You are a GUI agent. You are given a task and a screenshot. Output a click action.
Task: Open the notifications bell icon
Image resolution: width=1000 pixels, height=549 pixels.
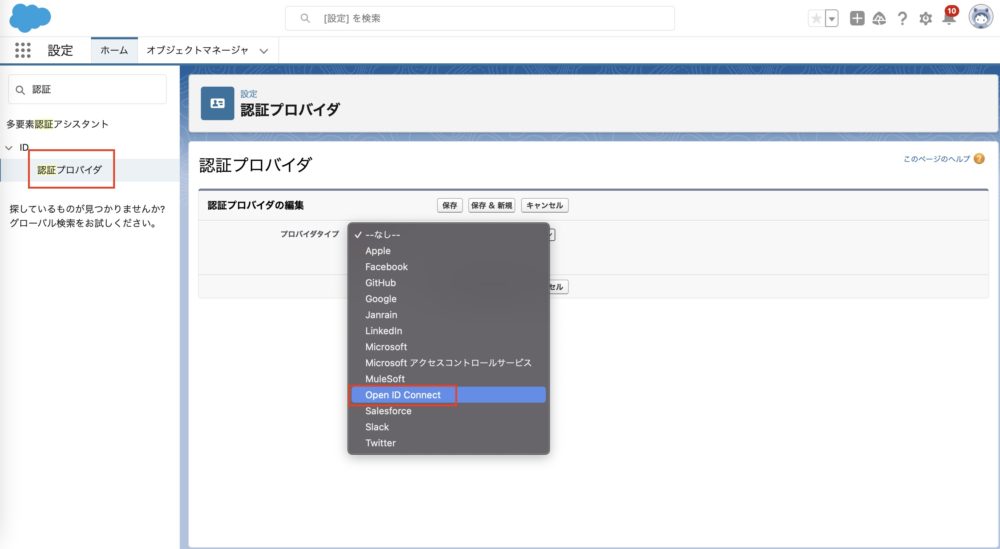[949, 17]
